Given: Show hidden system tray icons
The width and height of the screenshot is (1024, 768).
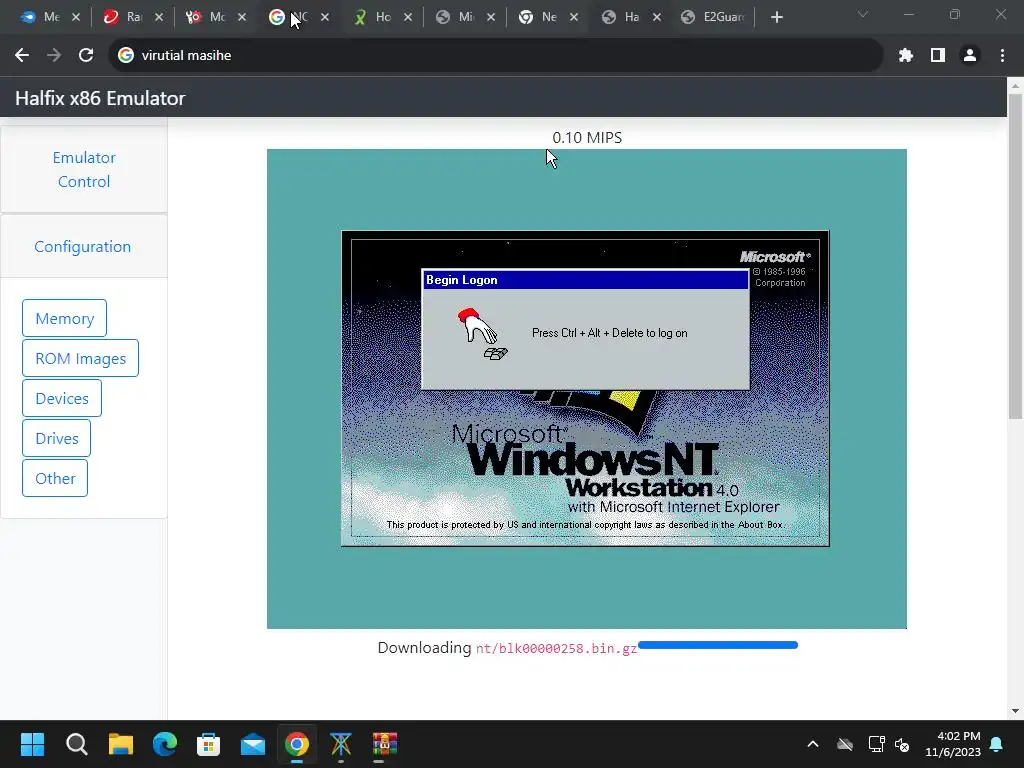Looking at the screenshot, I should pos(813,744).
